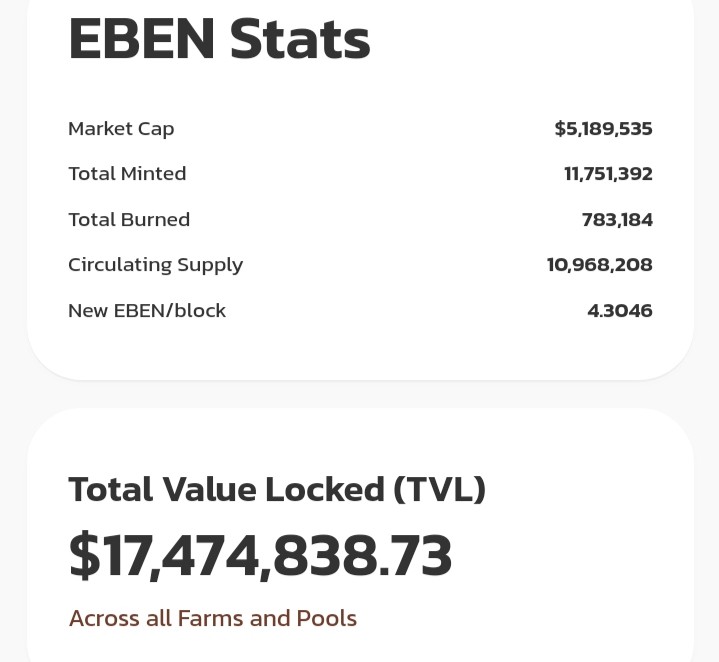Click the 11,751,392 total minted value

coord(608,174)
